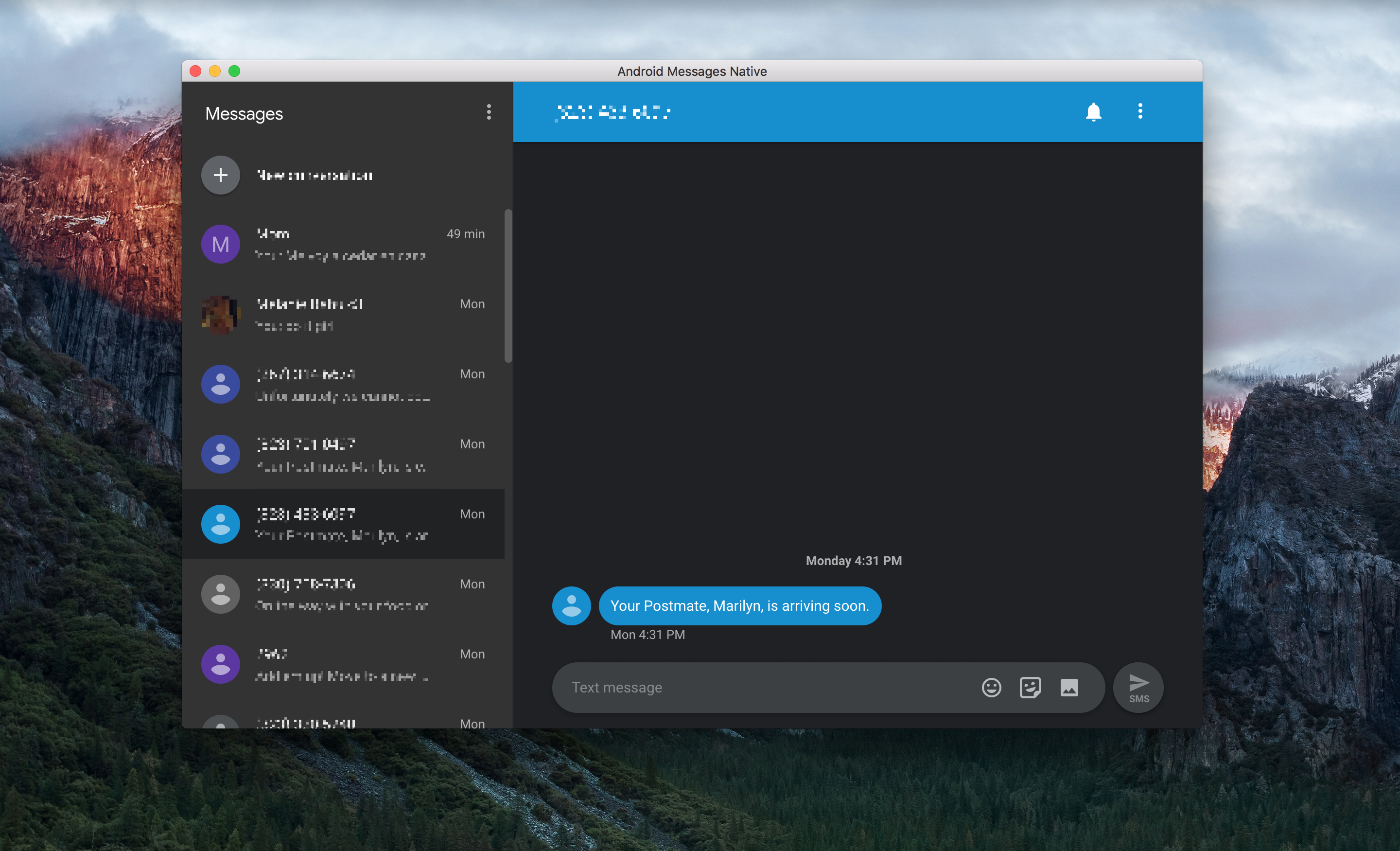The image size is (1400, 851).
Task: Click the image attachment icon
Action: coord(1068,687)
